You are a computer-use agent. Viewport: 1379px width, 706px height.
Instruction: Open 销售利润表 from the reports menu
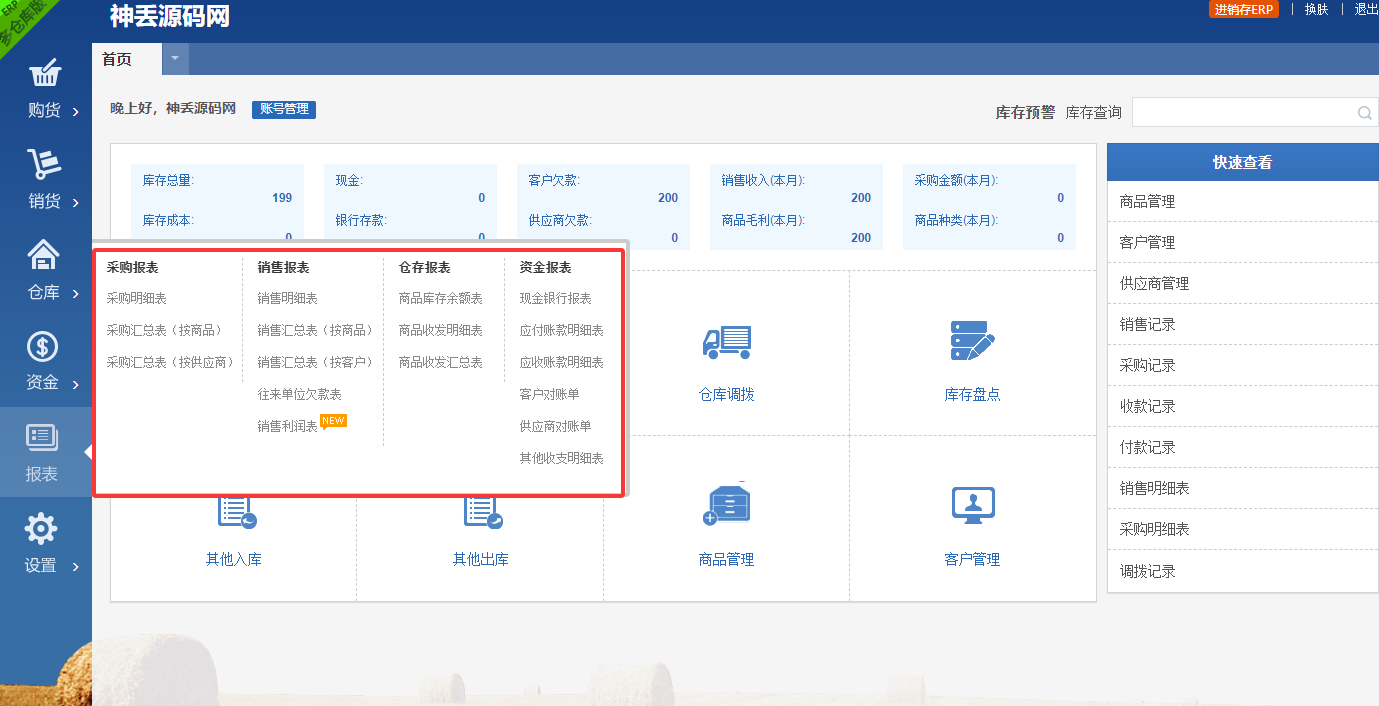tap(287, 427)
